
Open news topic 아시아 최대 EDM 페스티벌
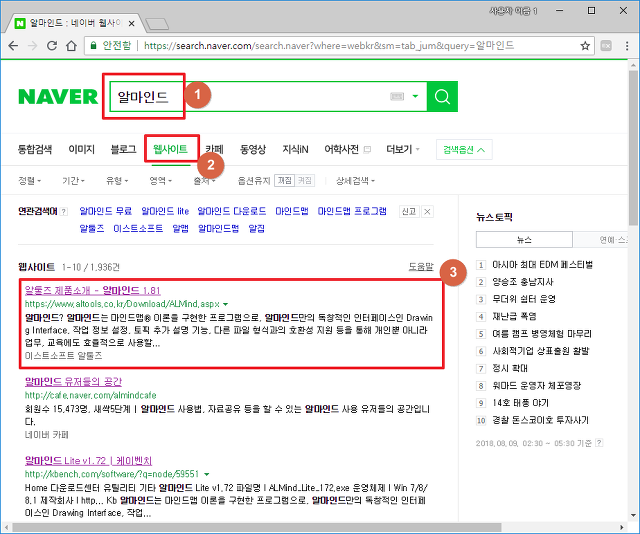542,265
